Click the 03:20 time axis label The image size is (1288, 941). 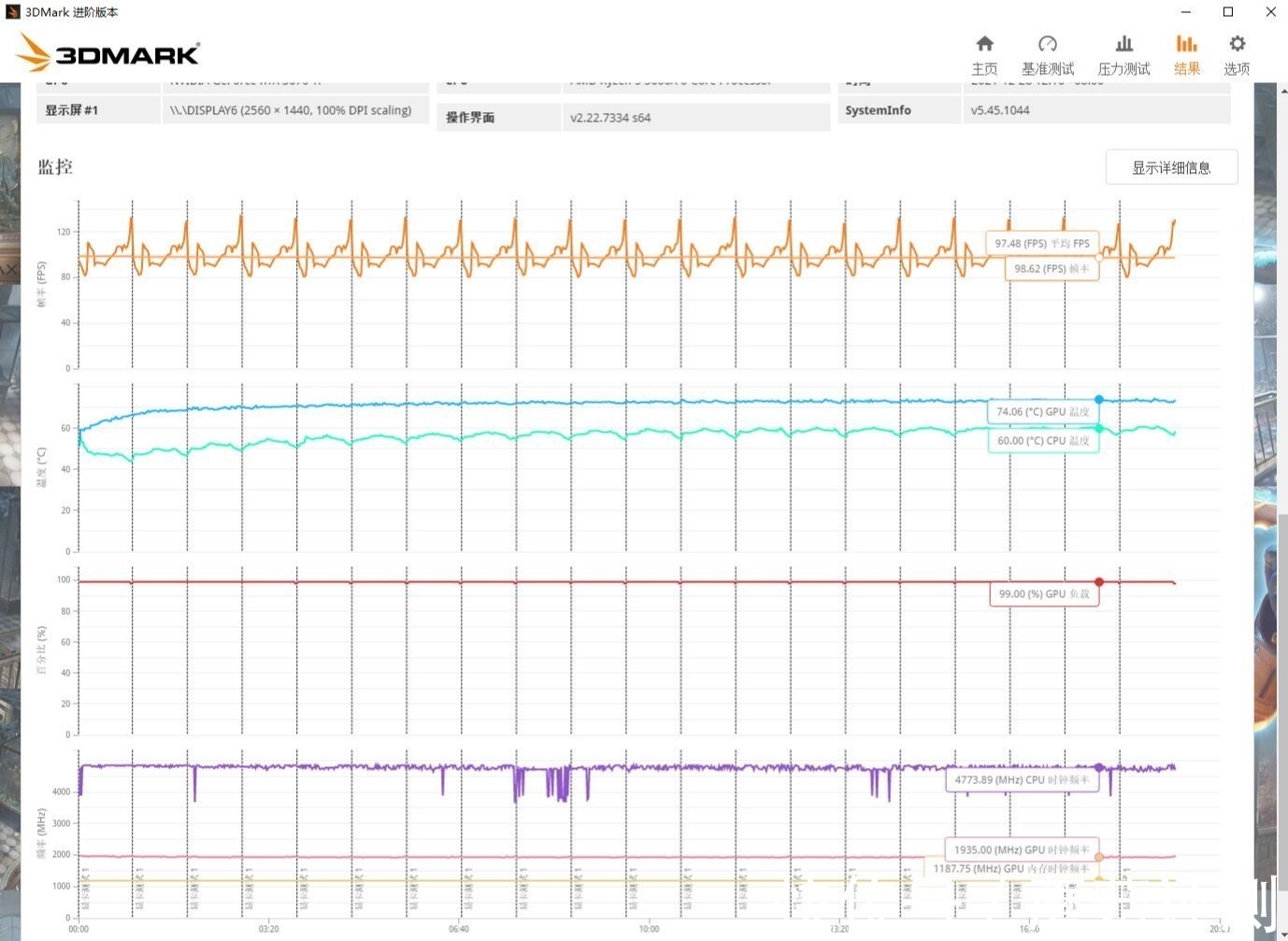click(268, 929)
